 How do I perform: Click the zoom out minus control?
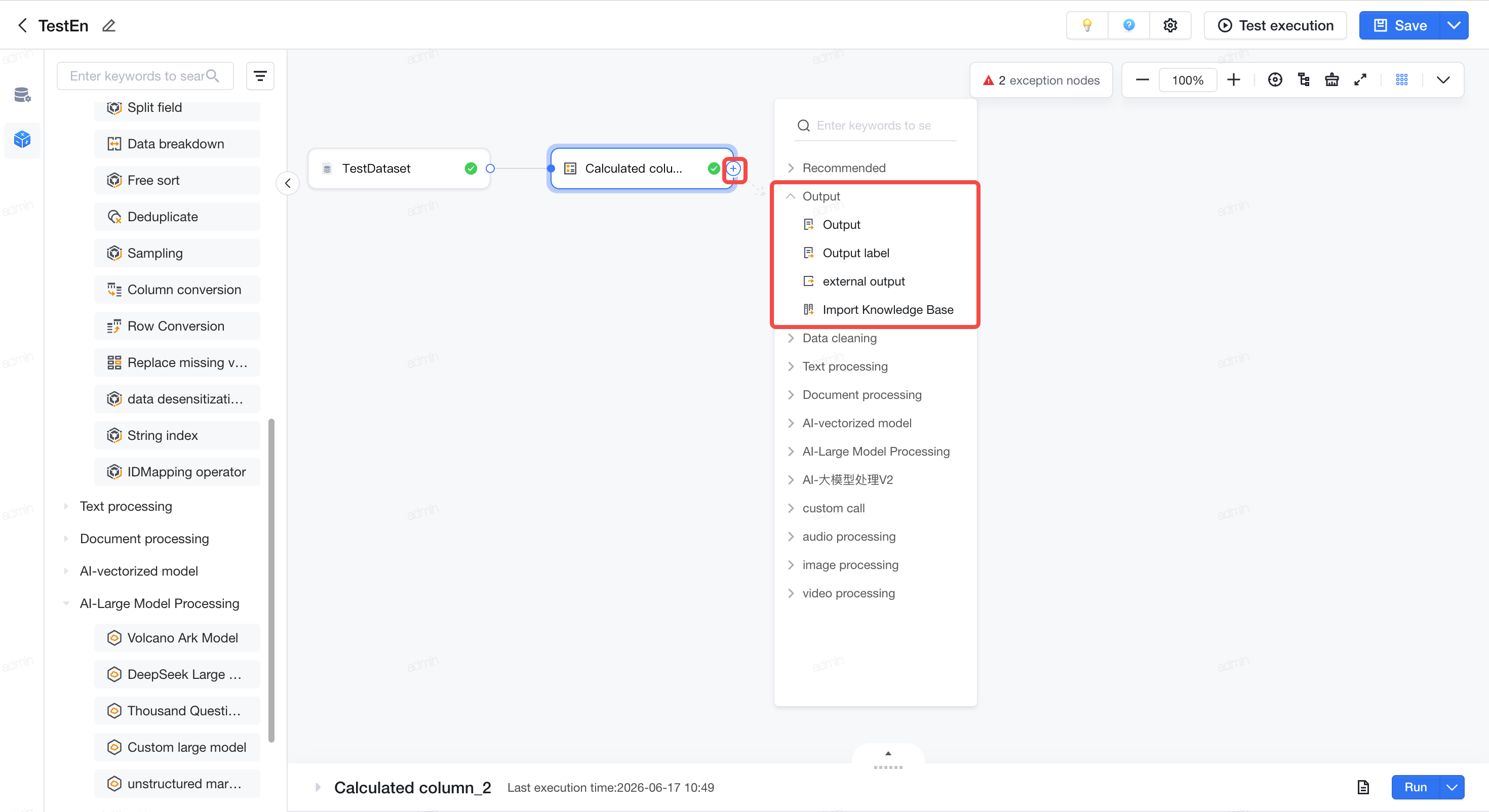click(x=1142, y=80)
